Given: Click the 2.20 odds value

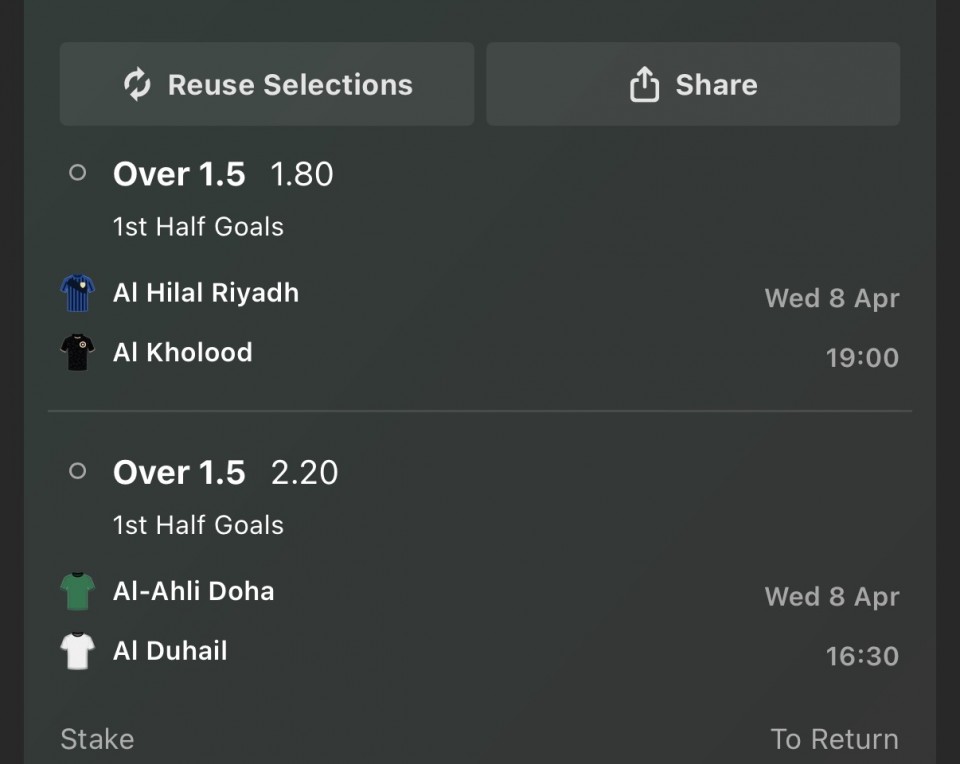Looking at the screenshot, I should click(304, 472).
